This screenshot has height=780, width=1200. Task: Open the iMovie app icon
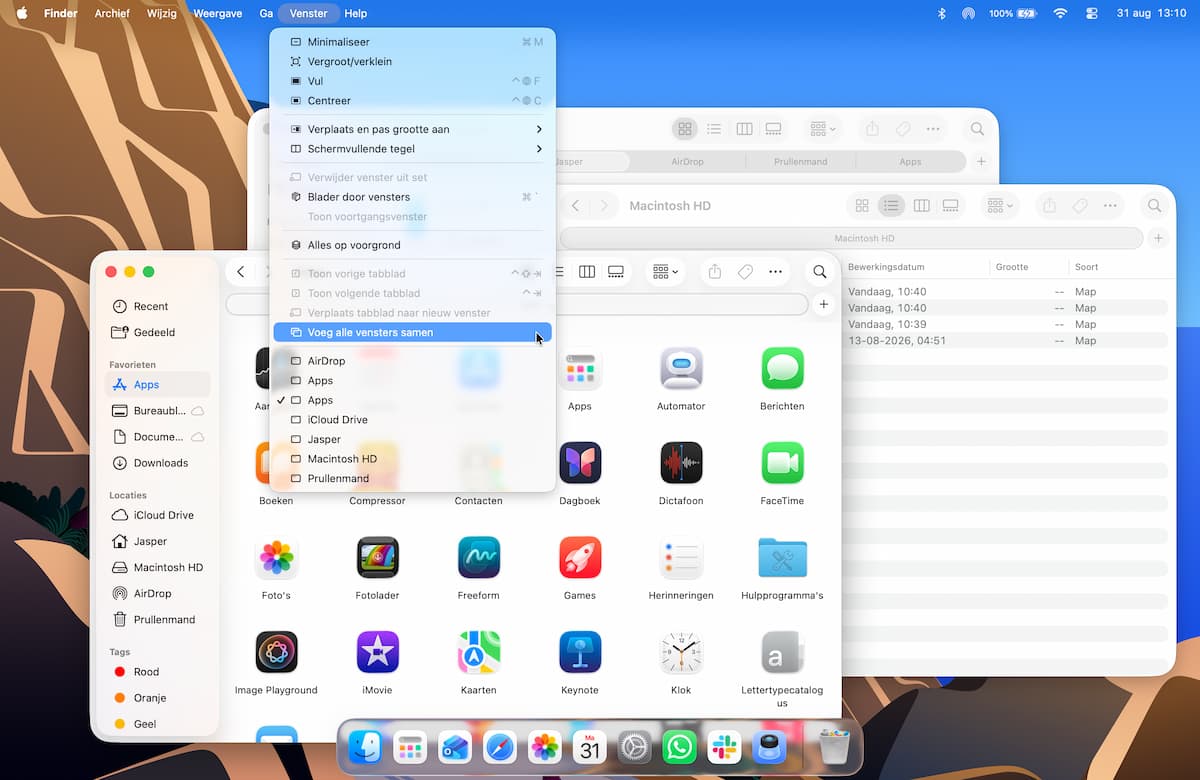point(377,652)
